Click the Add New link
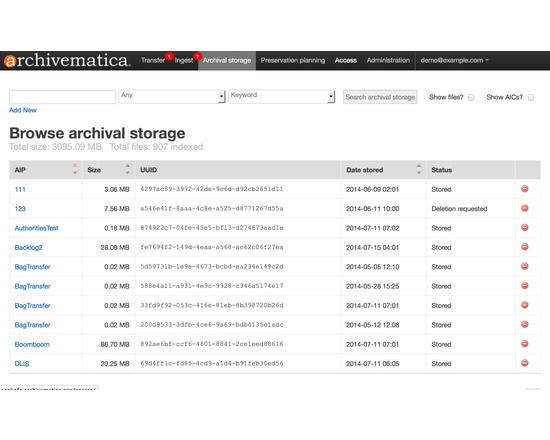The image size is (550, 440). 23,110
